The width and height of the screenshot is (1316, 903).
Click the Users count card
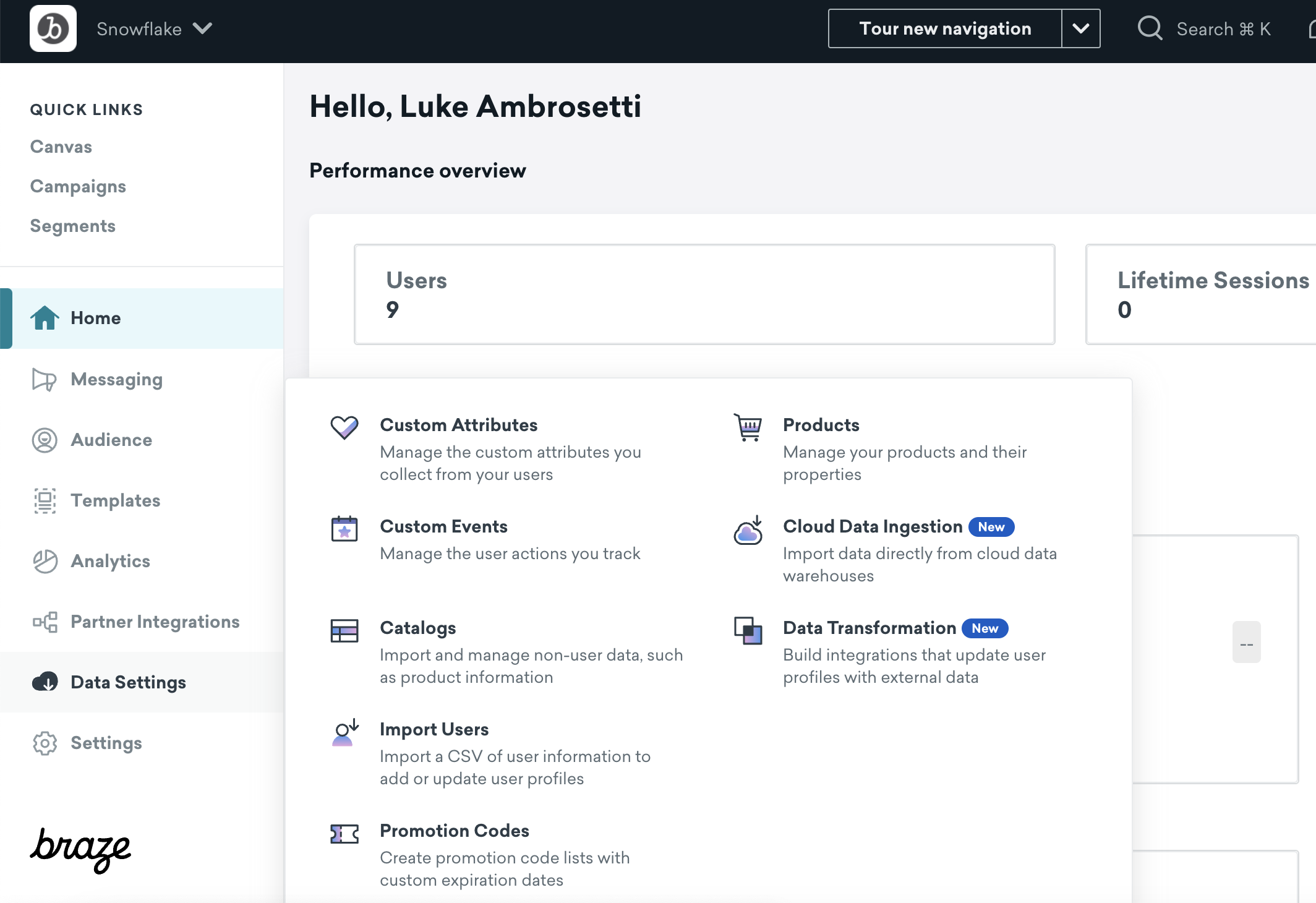[704, 294]
